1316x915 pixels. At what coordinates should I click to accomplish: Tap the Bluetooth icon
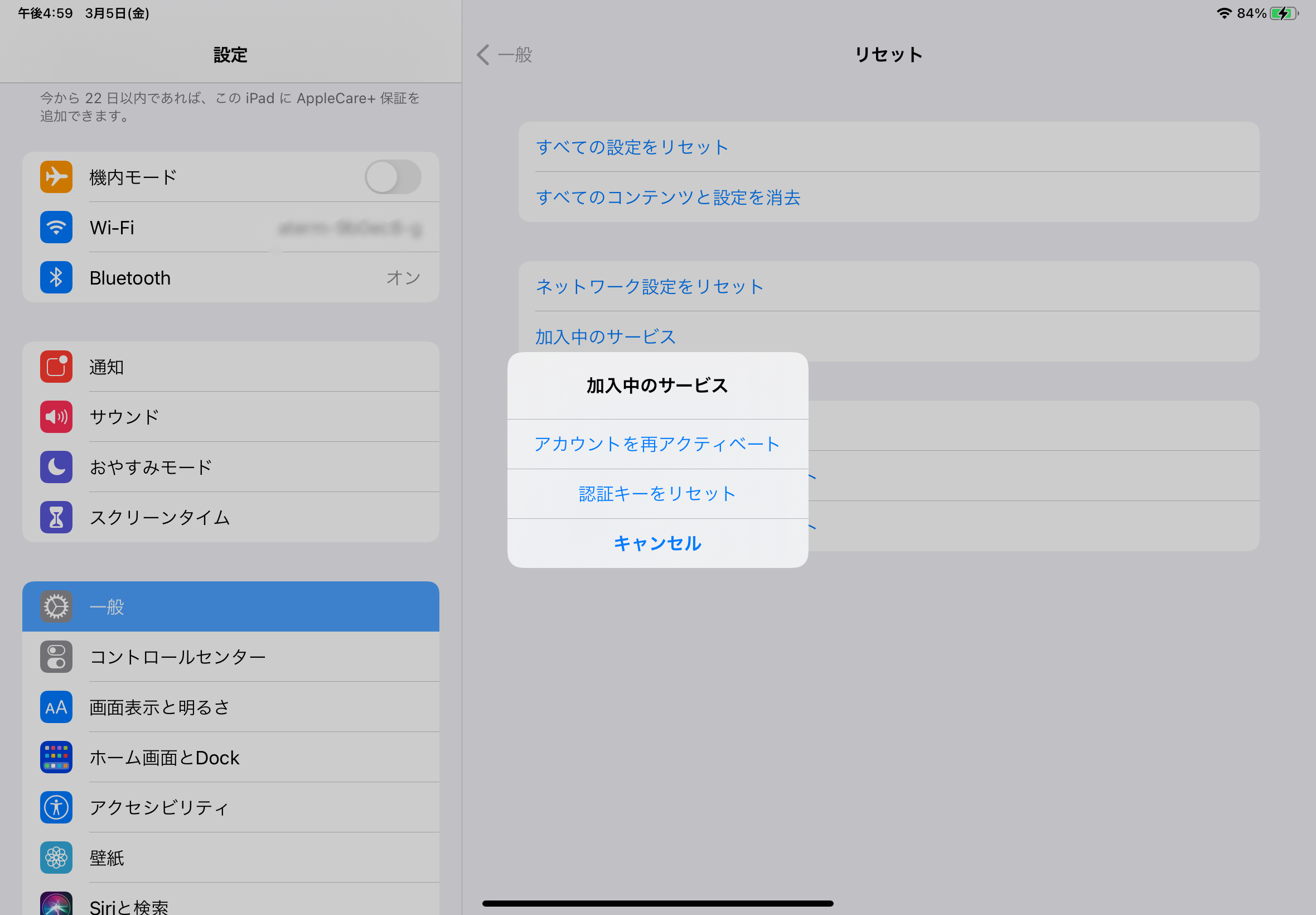(x=56, y=277)
